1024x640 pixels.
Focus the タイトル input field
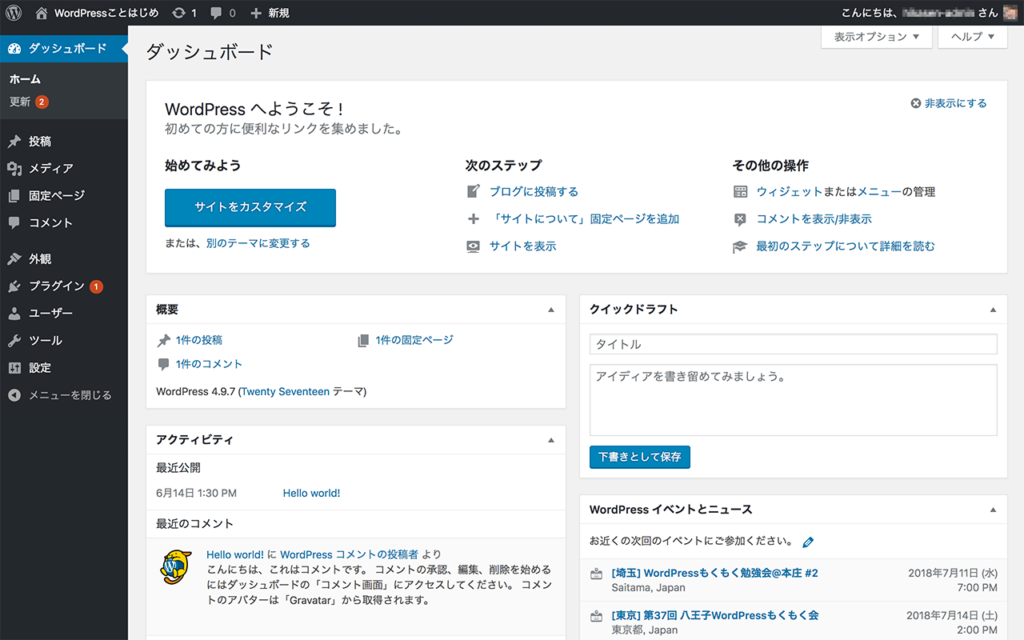click(x=793, y=344)
